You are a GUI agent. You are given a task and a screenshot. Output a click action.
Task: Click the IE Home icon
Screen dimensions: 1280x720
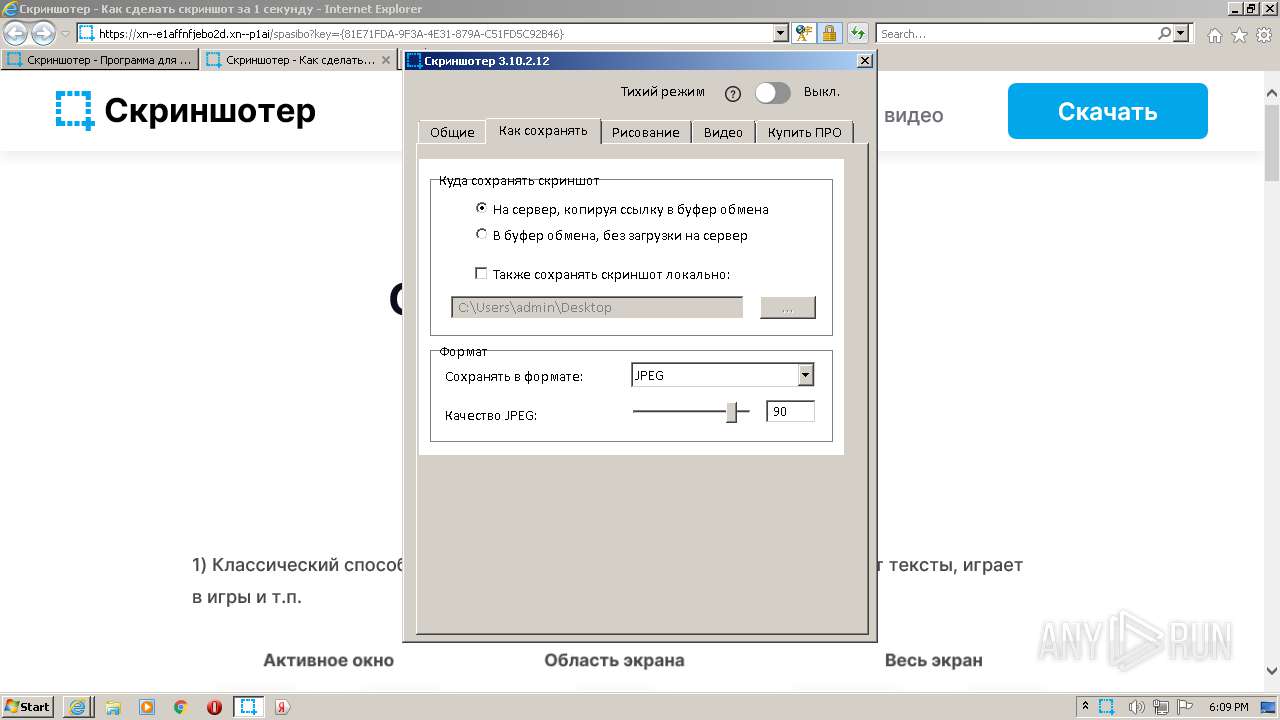pos(1214,35)
